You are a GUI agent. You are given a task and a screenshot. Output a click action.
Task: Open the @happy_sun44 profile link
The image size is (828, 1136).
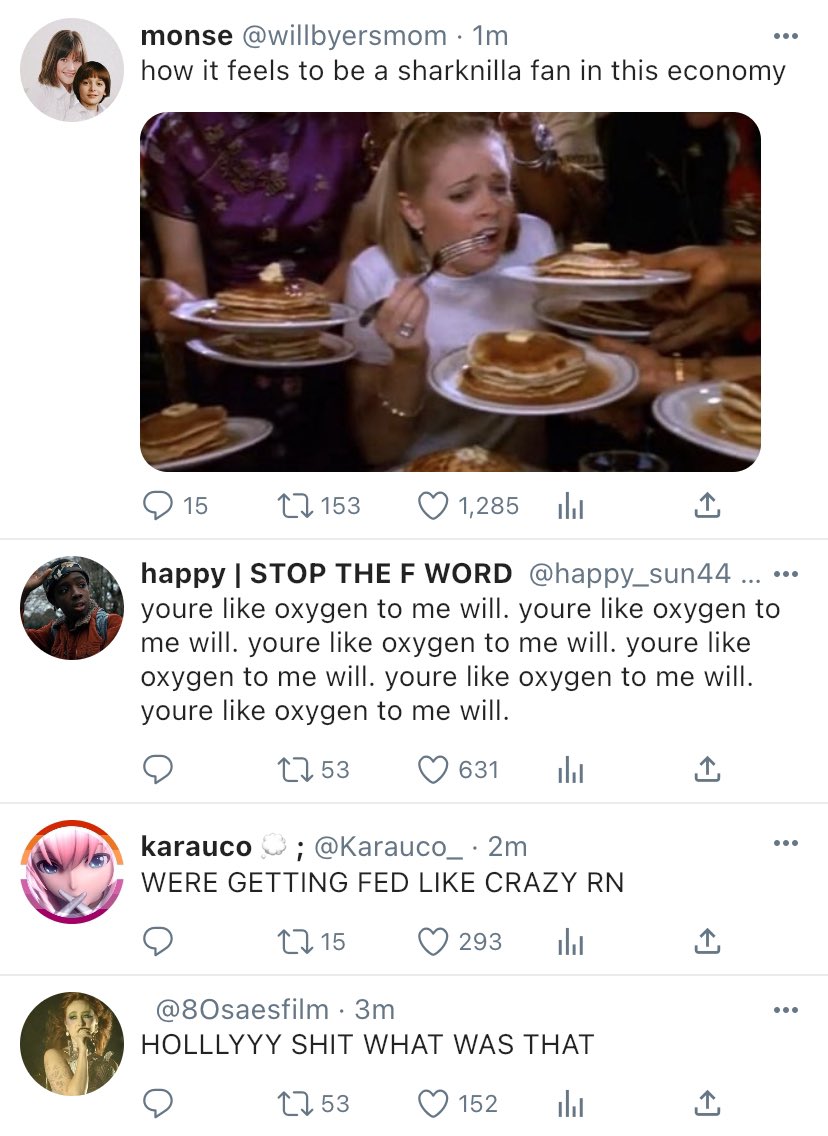tap(630, 574)
